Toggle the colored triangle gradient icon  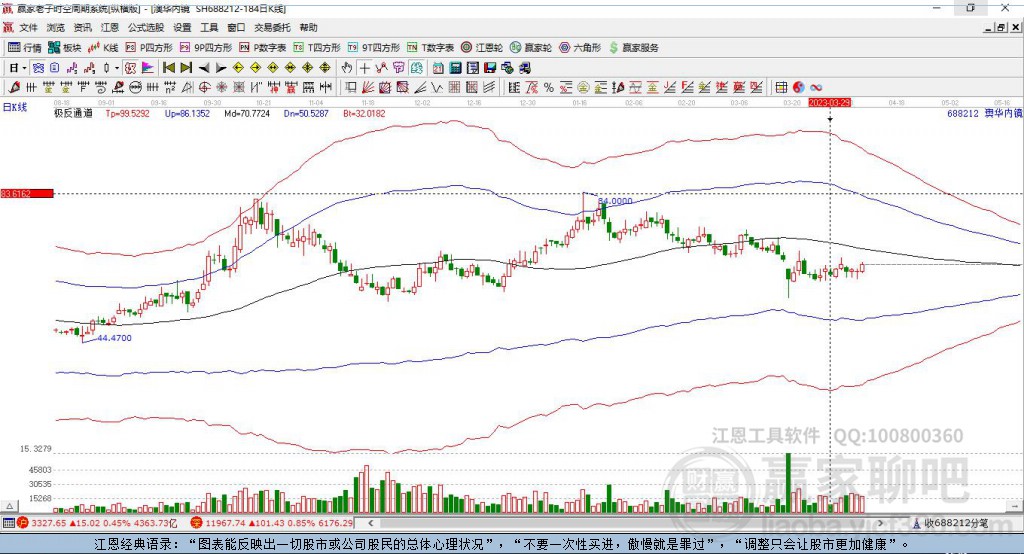pyautogui.click(x=148, y=68)
